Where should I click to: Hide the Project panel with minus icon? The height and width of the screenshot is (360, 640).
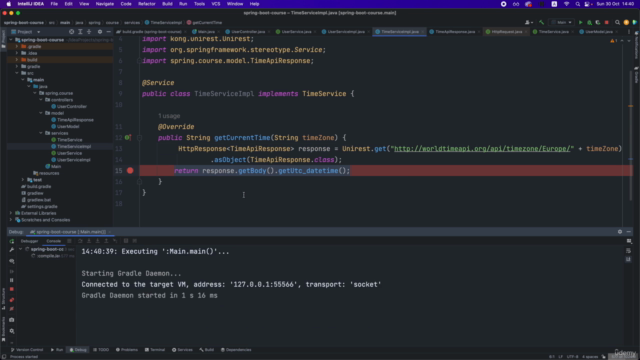pyautogui.click(x=108, y=31)
